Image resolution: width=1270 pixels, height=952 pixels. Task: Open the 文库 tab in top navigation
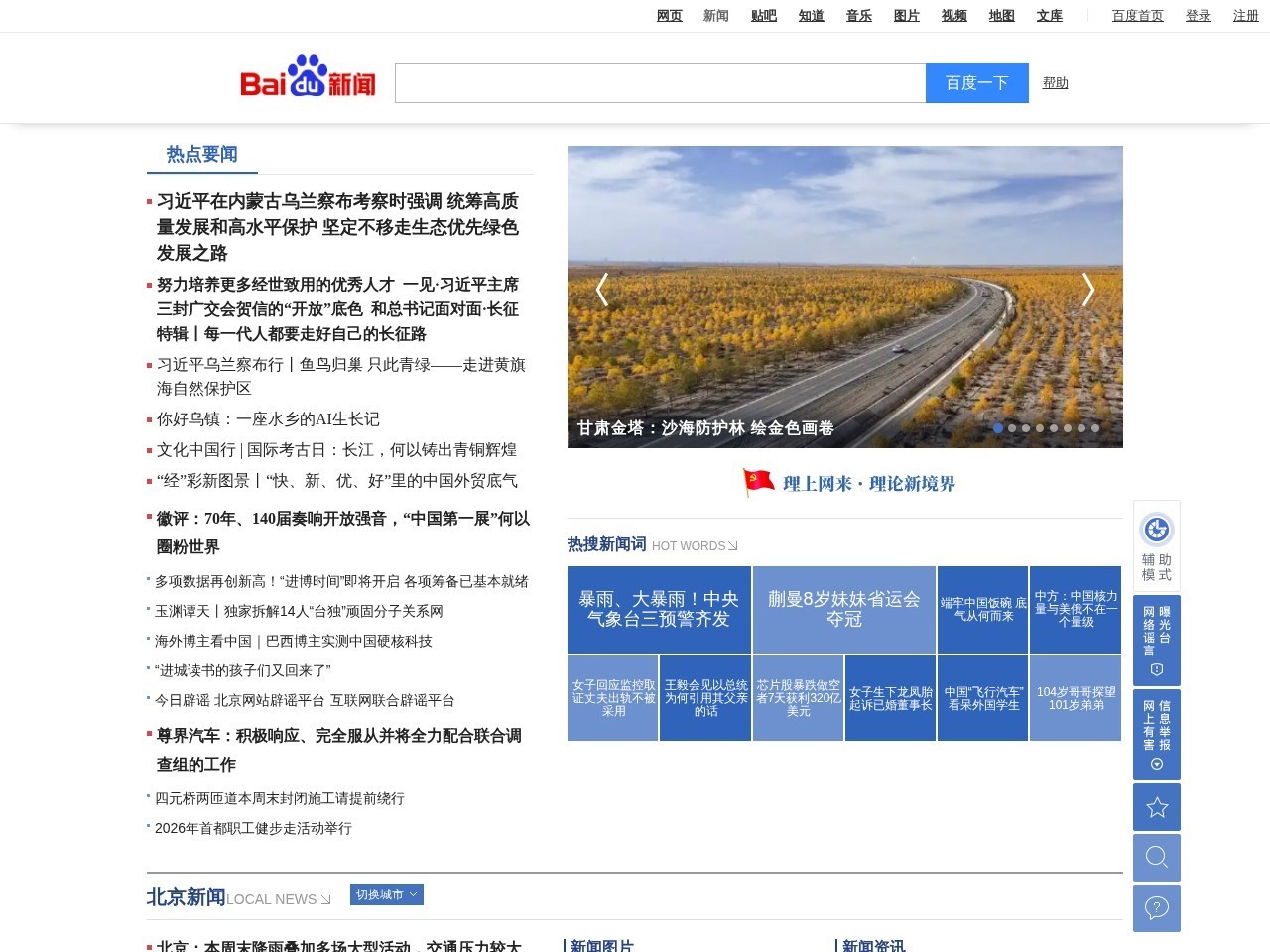[x=1050, y=16]
